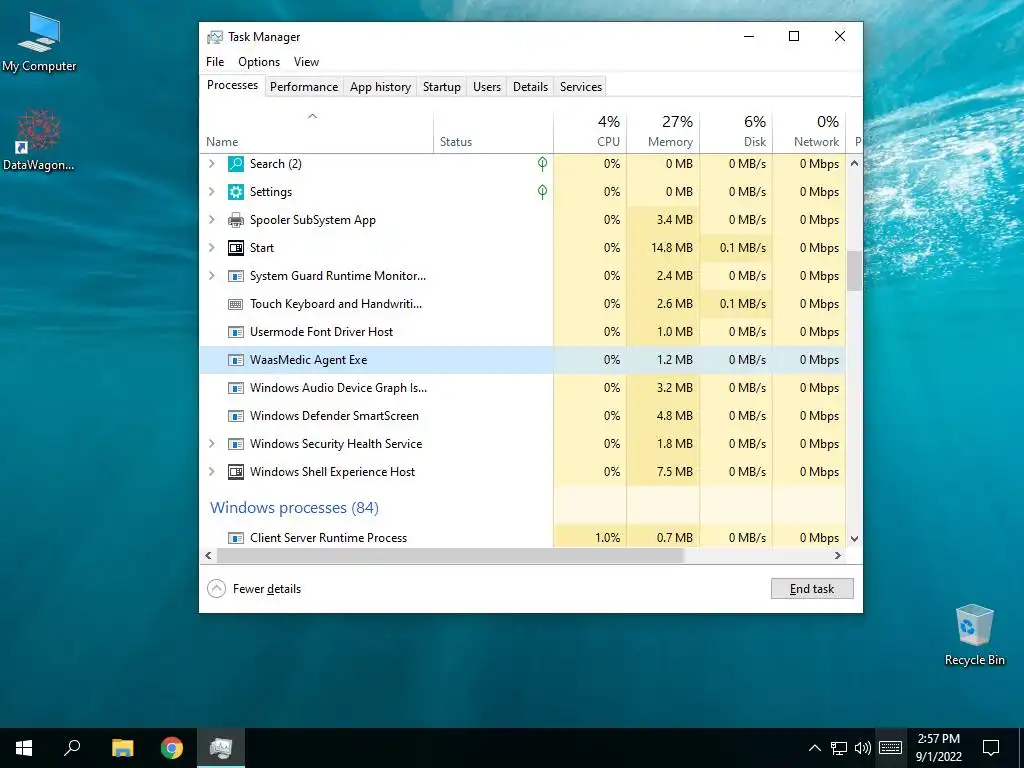Open the touch keyboard tray icon
Image resolution: width=1024 pixels, height=768 pixels.
(x=890, y=748)
